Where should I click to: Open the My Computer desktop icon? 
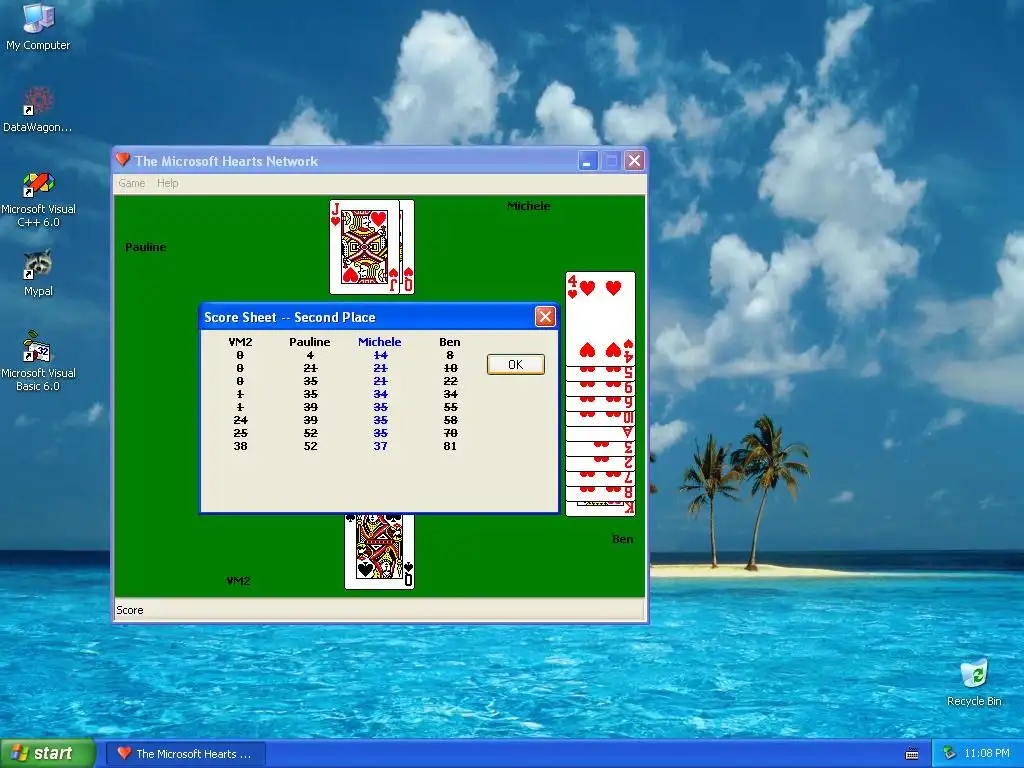(38, 26)
